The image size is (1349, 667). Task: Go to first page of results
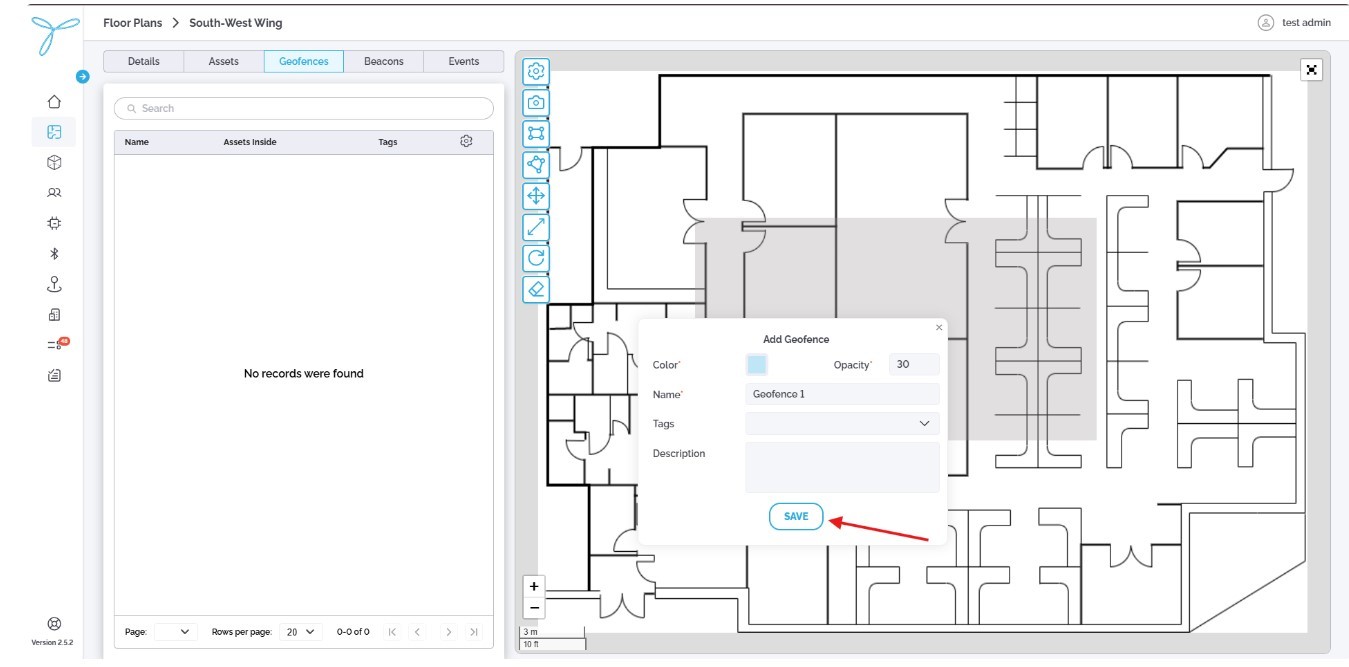pyautogui.click(x=391, y=632)
